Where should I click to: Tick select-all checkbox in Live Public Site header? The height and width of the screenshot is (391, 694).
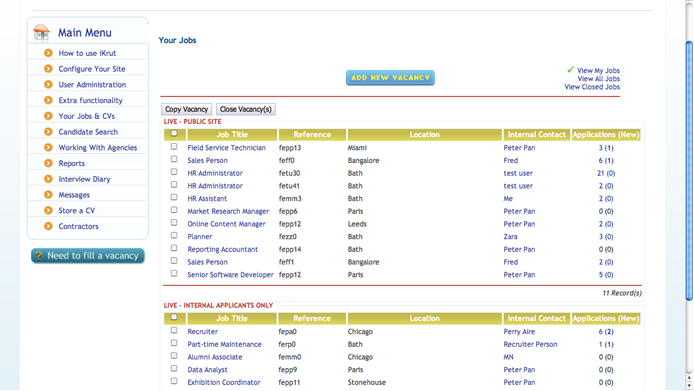[174, 133]
